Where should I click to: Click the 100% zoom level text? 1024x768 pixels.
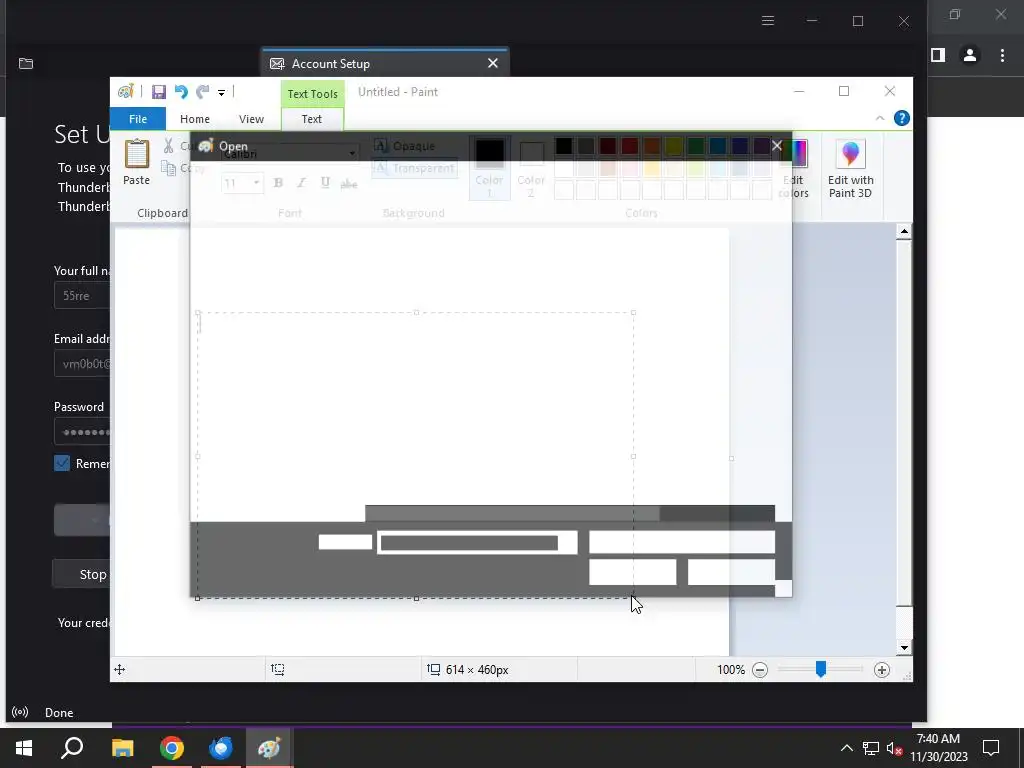point(731,670)
